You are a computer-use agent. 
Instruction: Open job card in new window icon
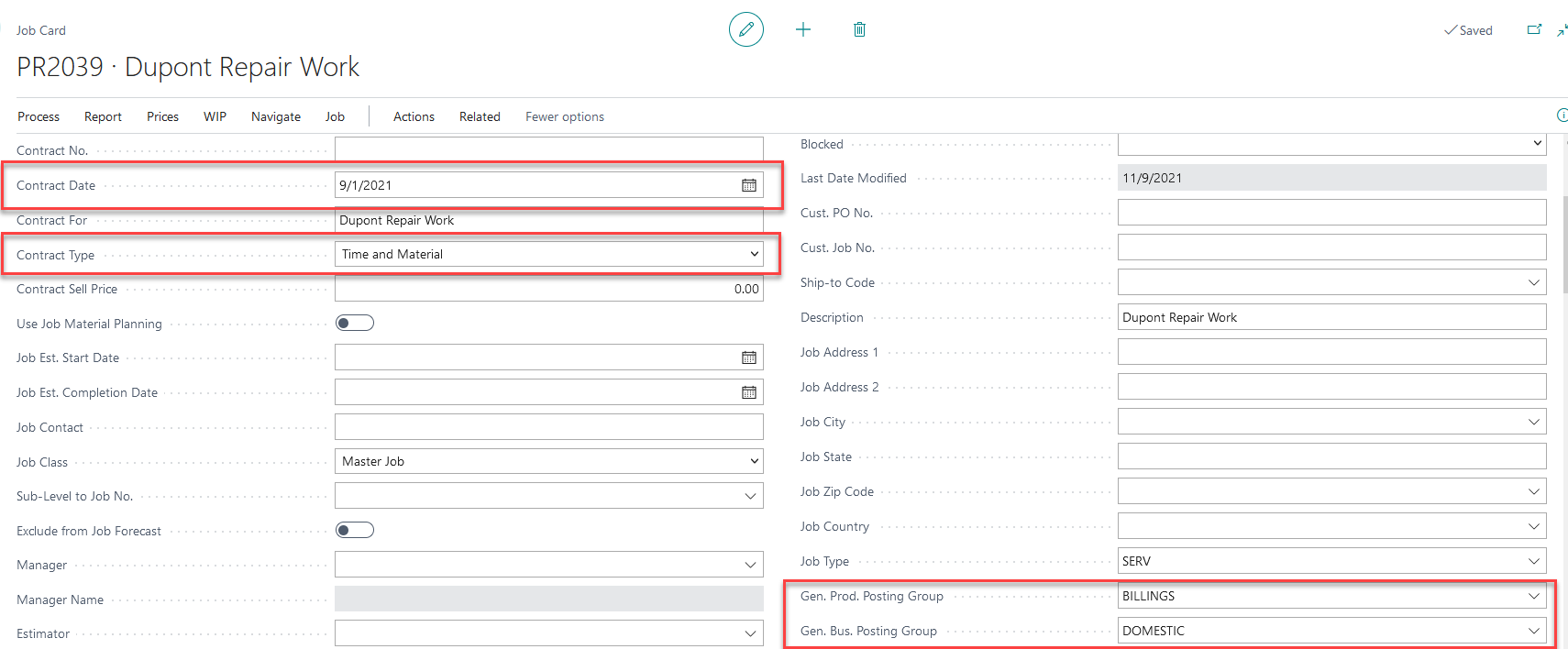point(1533,30)
